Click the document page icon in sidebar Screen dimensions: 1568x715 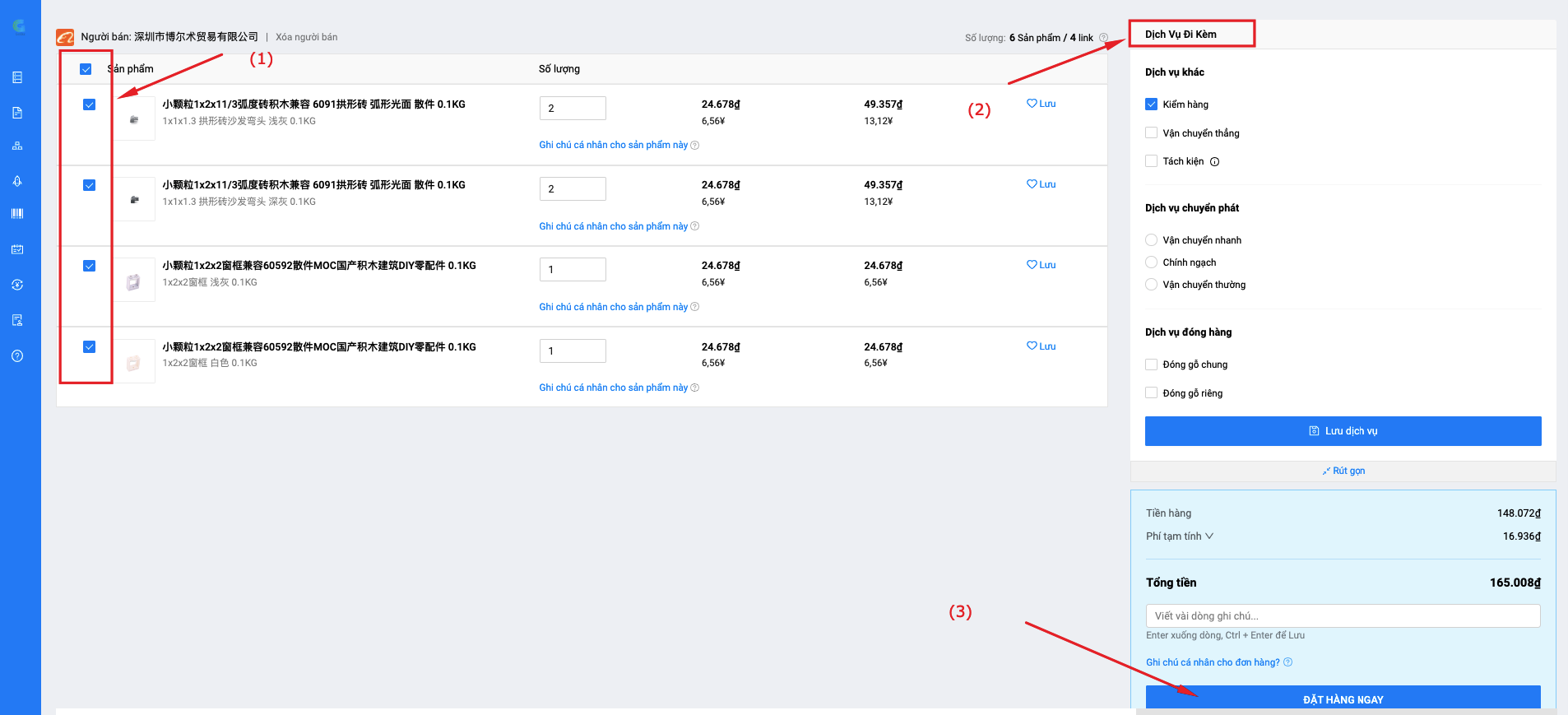coord(17,113)
